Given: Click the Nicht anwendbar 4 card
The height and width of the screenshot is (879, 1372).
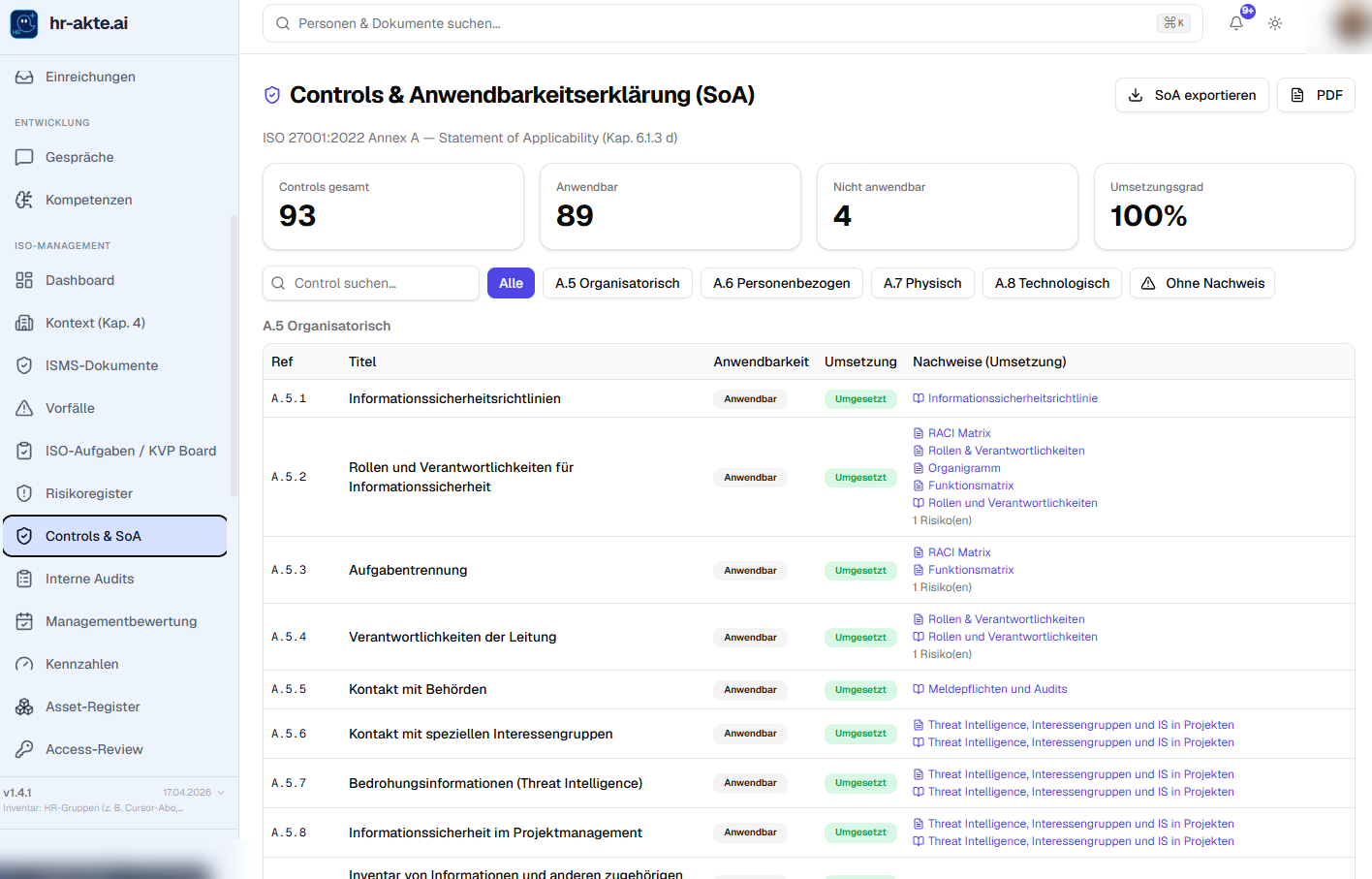Looking at the screenshot, I should point(948,206).
